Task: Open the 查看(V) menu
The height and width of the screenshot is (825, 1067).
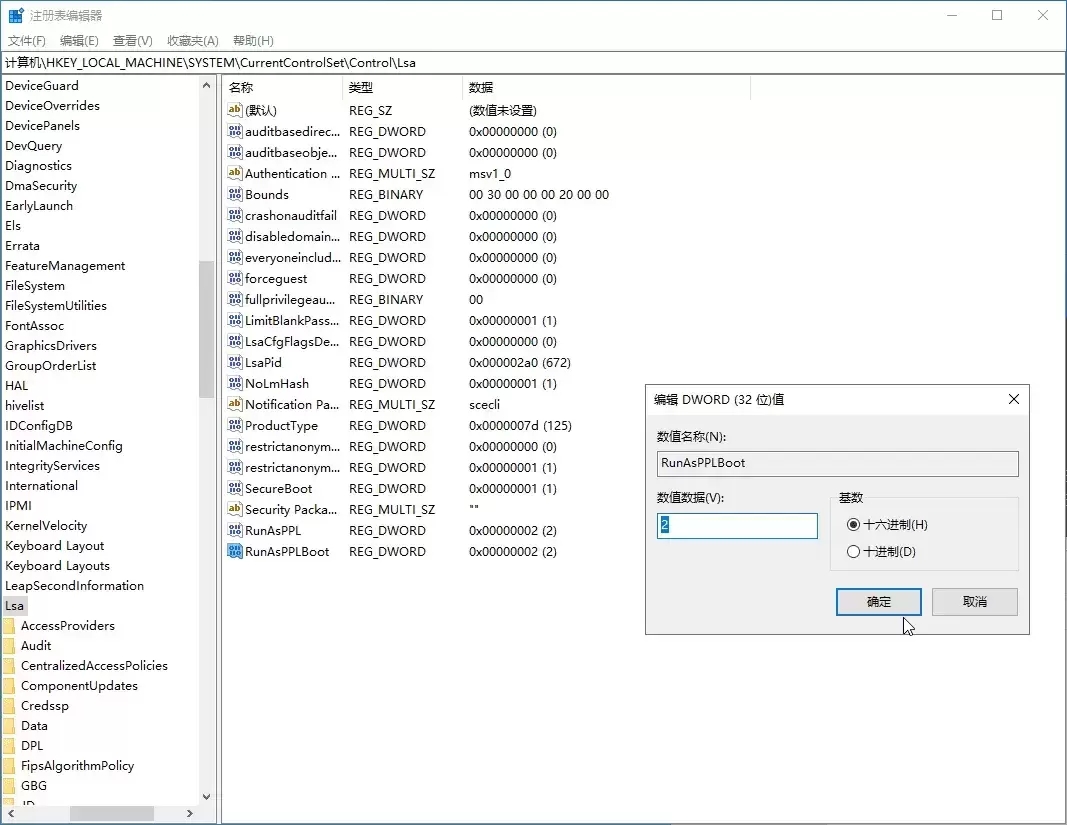Action: tap(132, 40)
